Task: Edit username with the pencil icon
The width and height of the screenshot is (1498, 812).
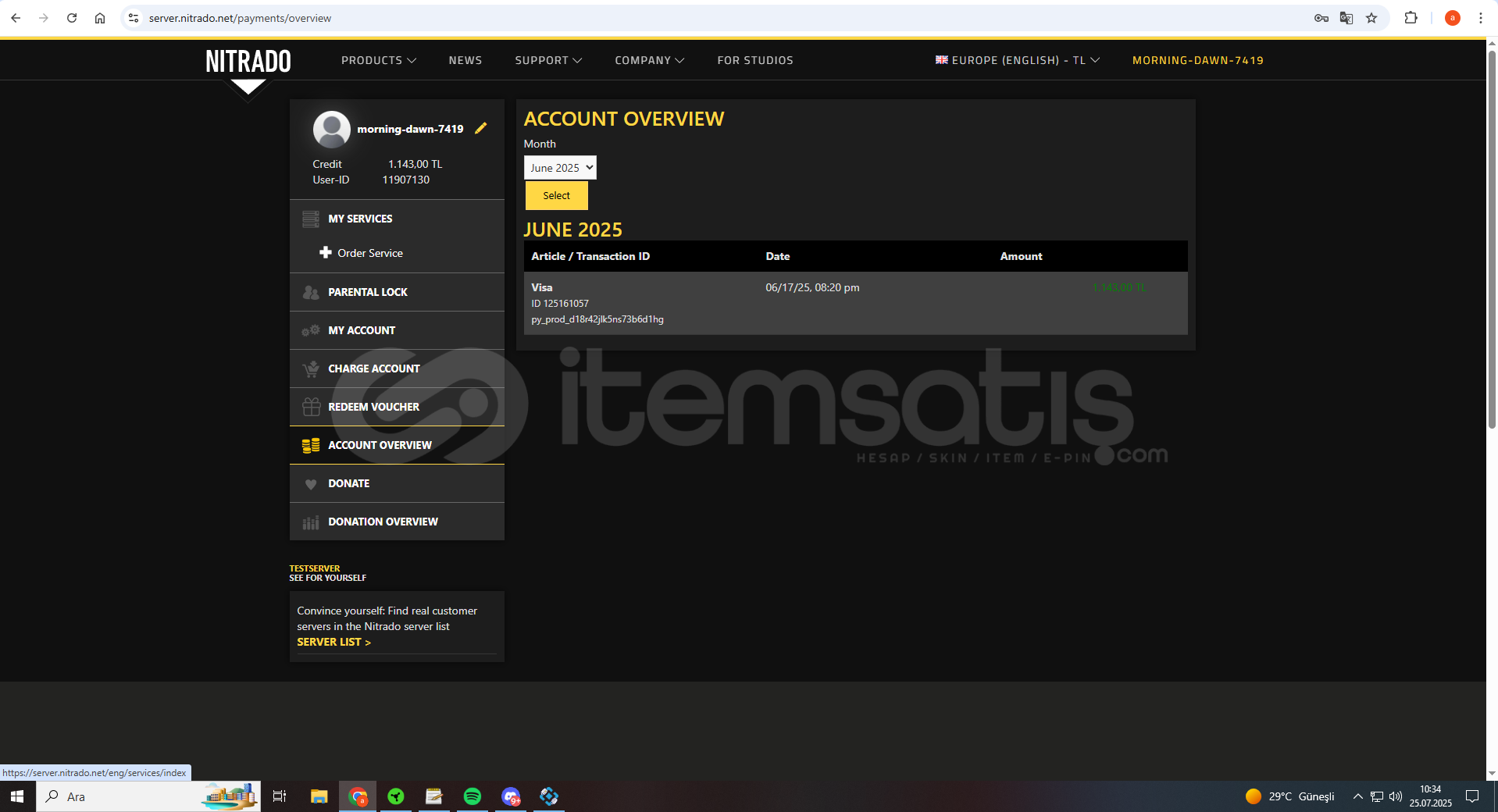Action: point(481,128)
